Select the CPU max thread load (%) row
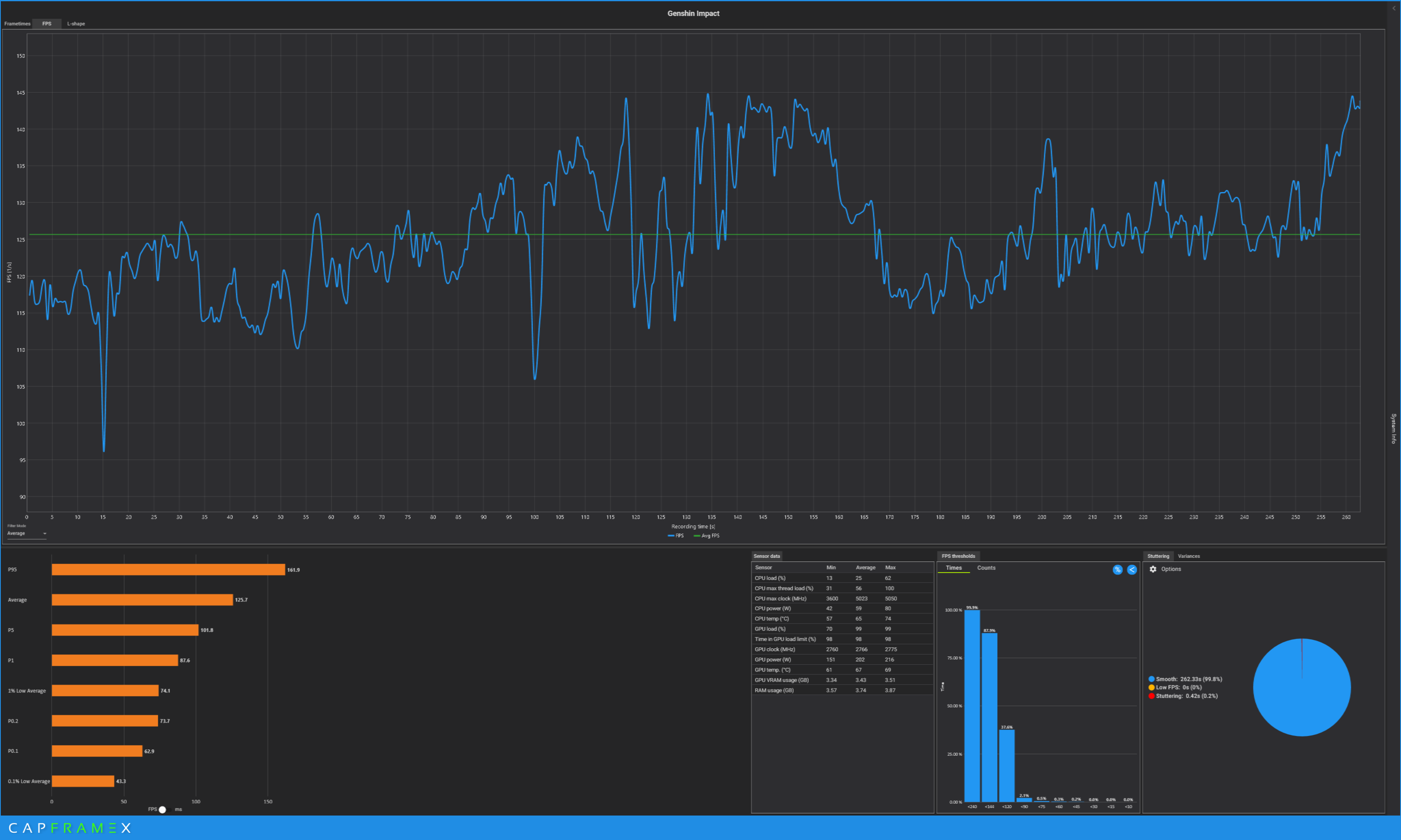Screen dimensions: 1401x840 pos(842,588)
